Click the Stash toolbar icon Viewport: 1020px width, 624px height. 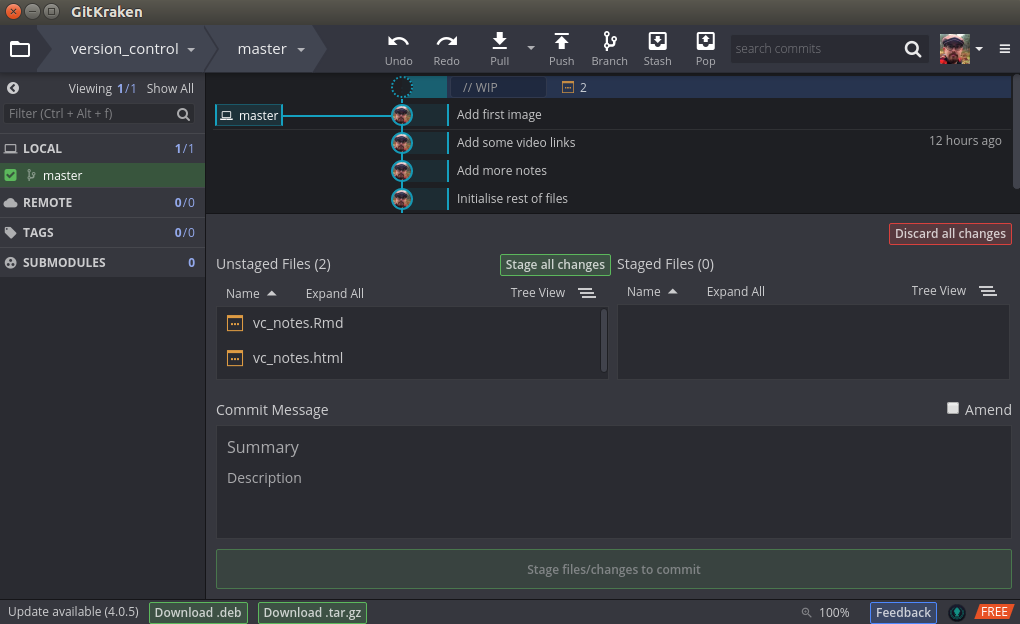pos(657,41)
